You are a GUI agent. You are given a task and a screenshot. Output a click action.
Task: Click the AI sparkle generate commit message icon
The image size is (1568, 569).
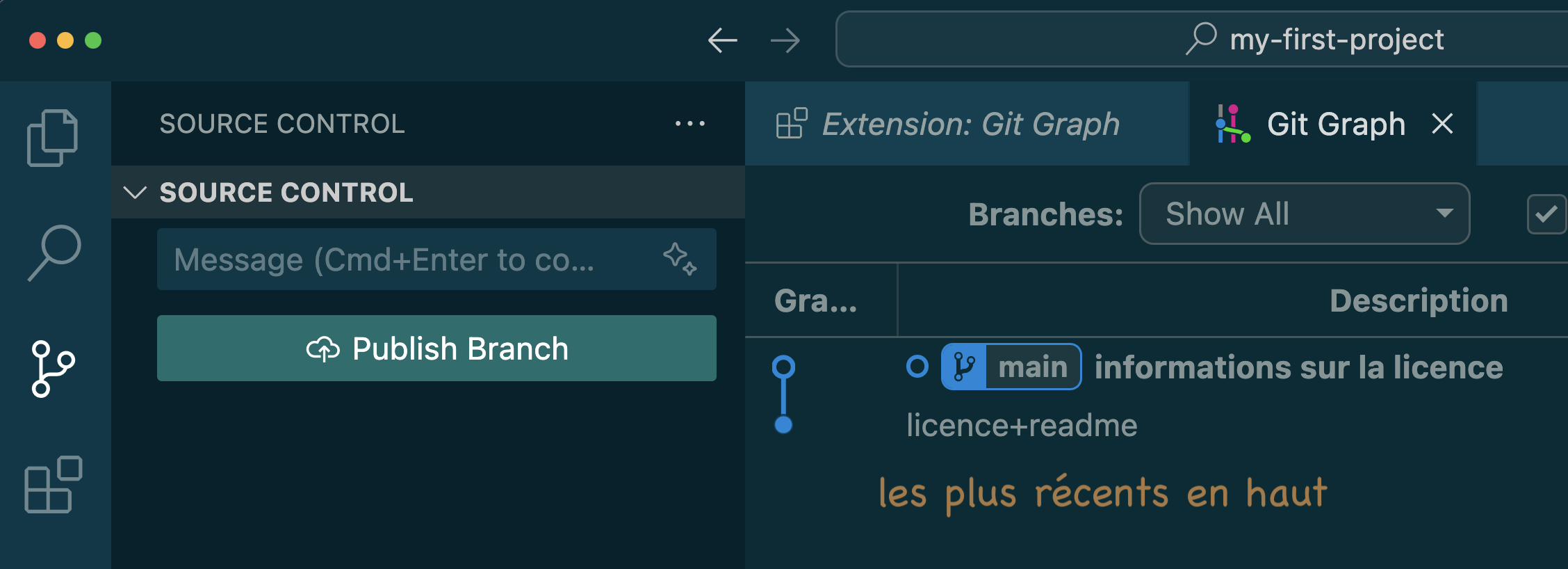(679, 259)
